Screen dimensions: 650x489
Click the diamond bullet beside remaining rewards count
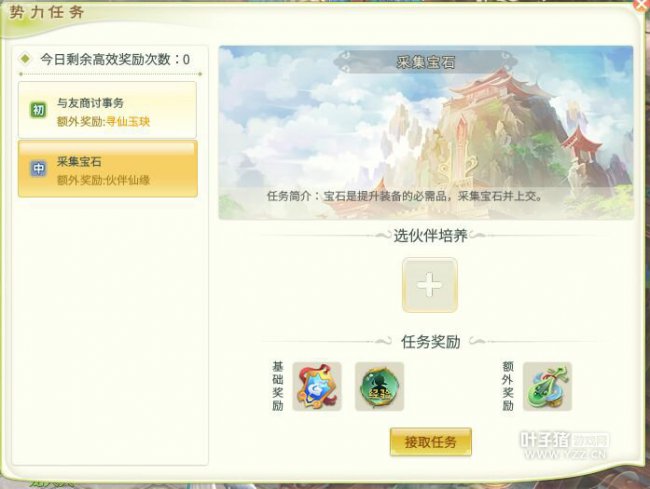tap(25, 59)
